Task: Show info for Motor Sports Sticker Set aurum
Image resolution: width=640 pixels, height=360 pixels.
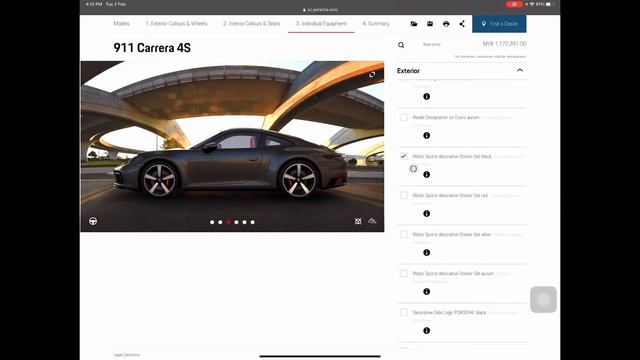Action: pos(427,291)
